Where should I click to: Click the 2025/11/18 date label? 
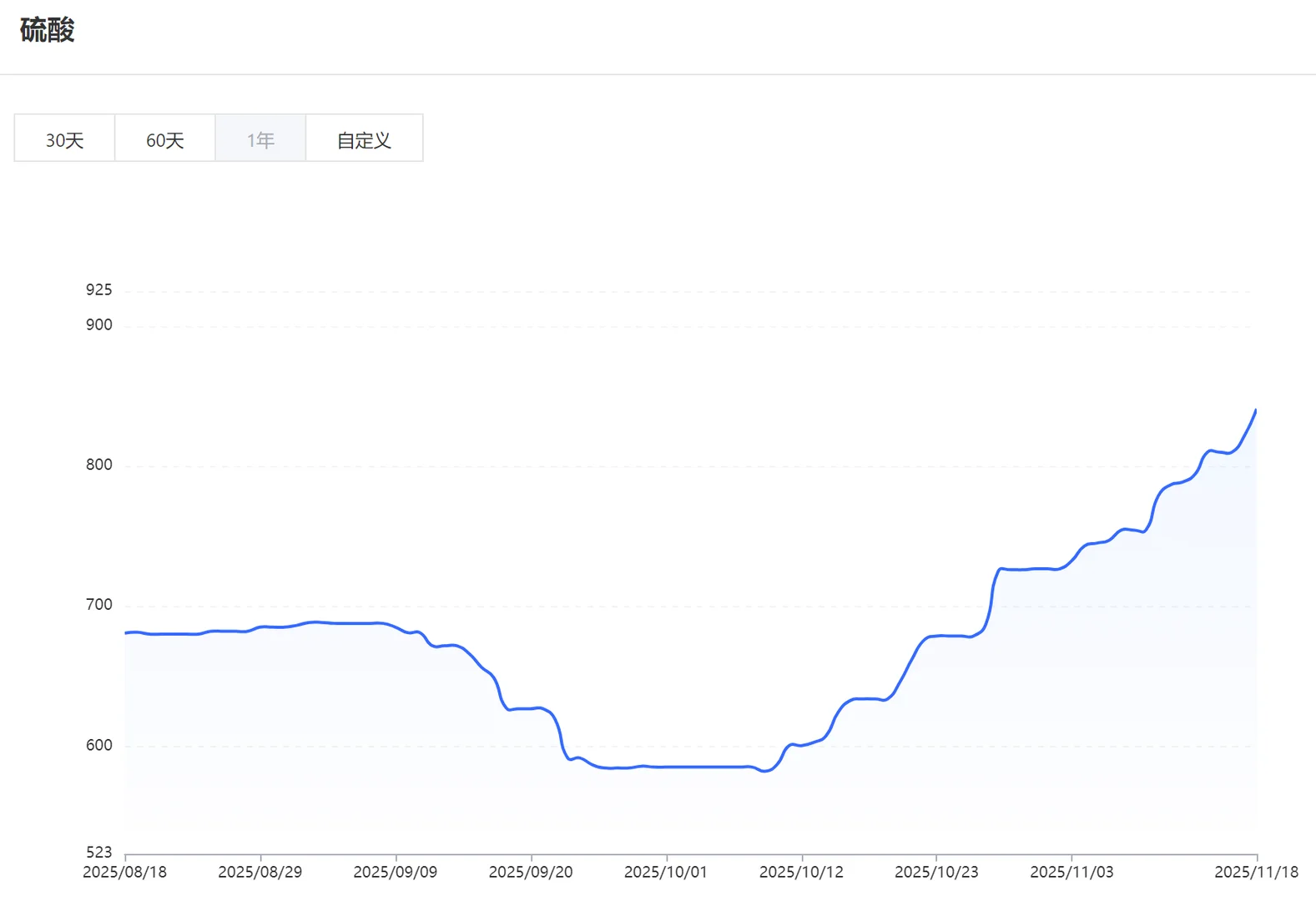coord(1256,872)
